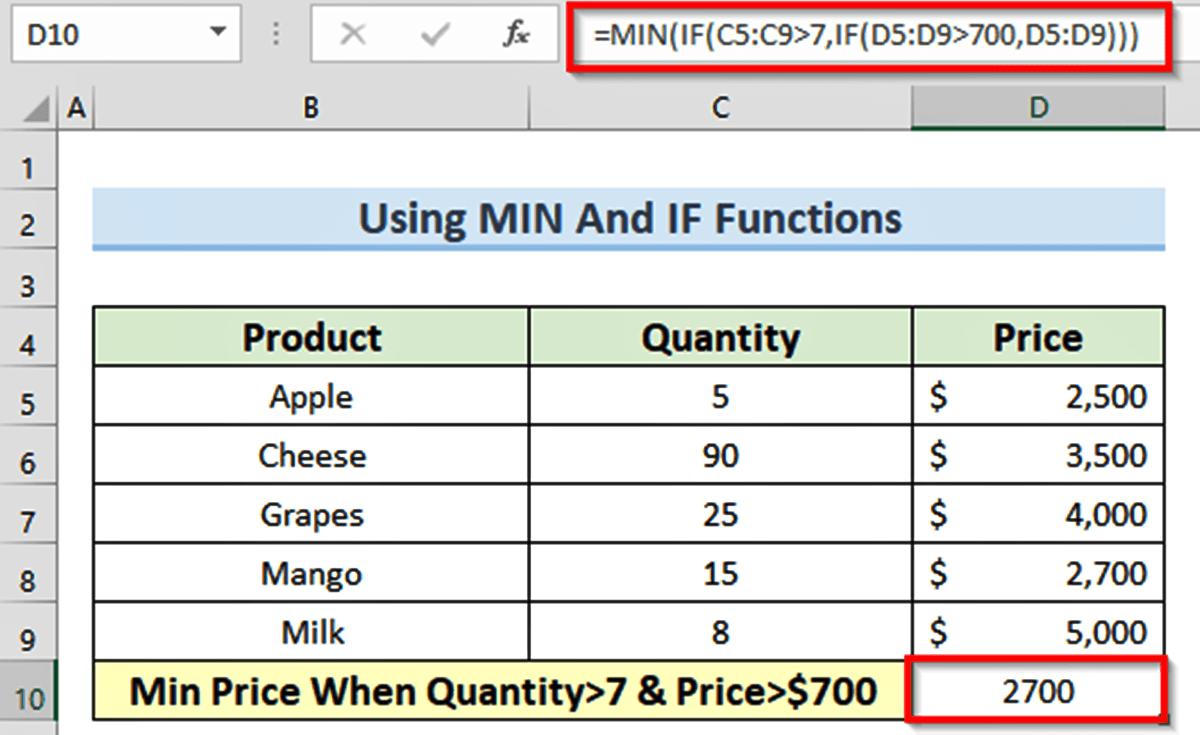Screen dimensions: 1200x735
Task: Select the Mango price cell showing 2,700
Action: [x=1039, y=572]
